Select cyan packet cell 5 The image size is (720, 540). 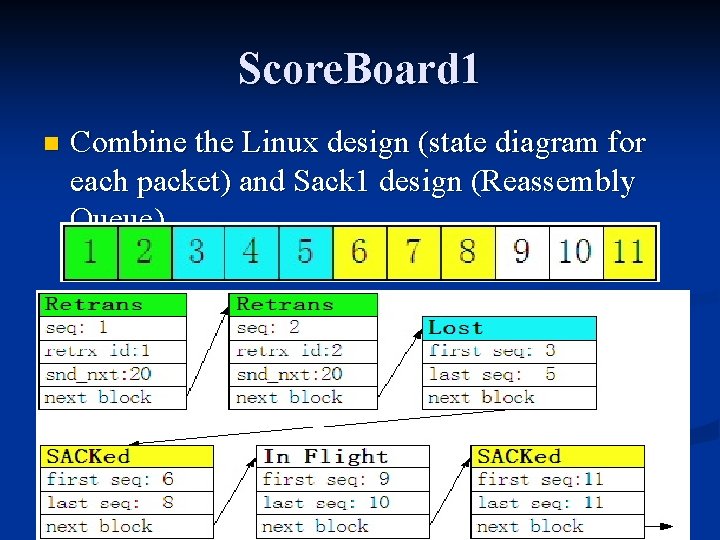(x=306, y=253)
